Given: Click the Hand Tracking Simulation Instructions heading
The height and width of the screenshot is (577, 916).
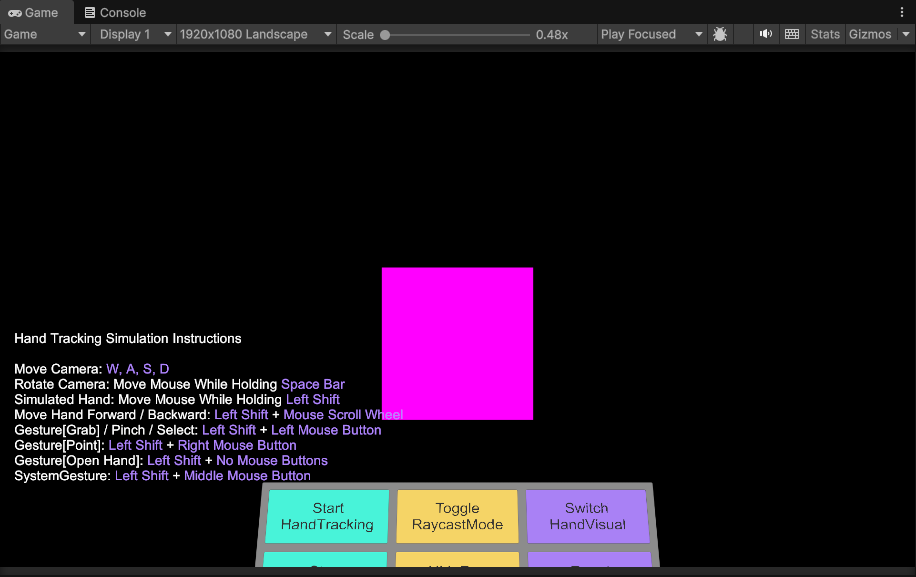Looking at the screenshot, I should 128,339.
